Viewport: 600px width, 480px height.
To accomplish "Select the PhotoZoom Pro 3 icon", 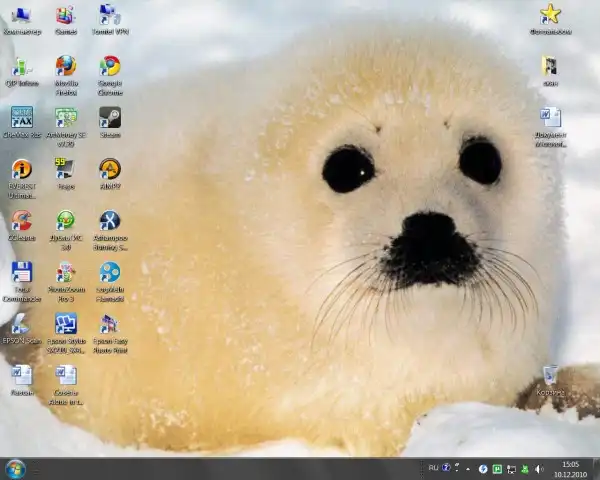I will (x=65, y=272).
